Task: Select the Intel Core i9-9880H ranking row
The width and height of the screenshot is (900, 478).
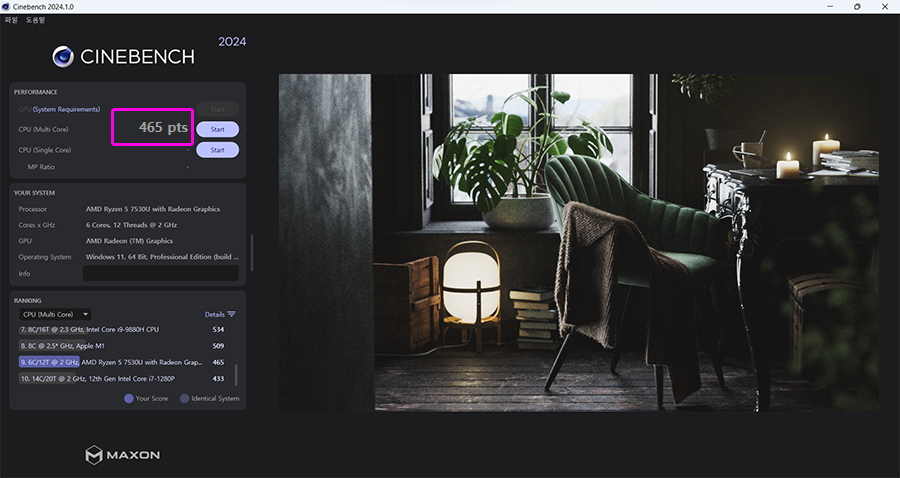Action: (x=122, y=330)
